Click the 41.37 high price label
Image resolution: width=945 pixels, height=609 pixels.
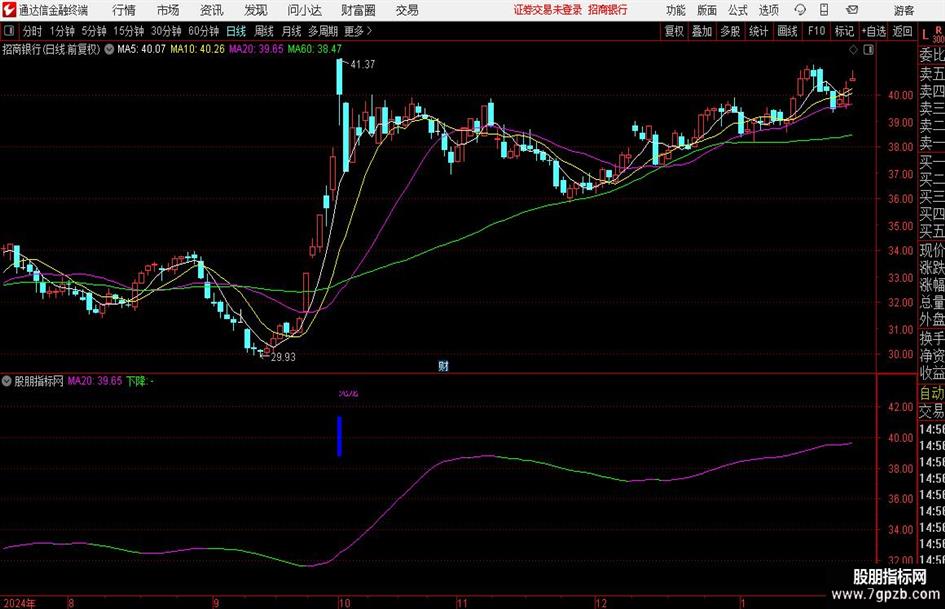pyautogui.click(x=362, y=64)
